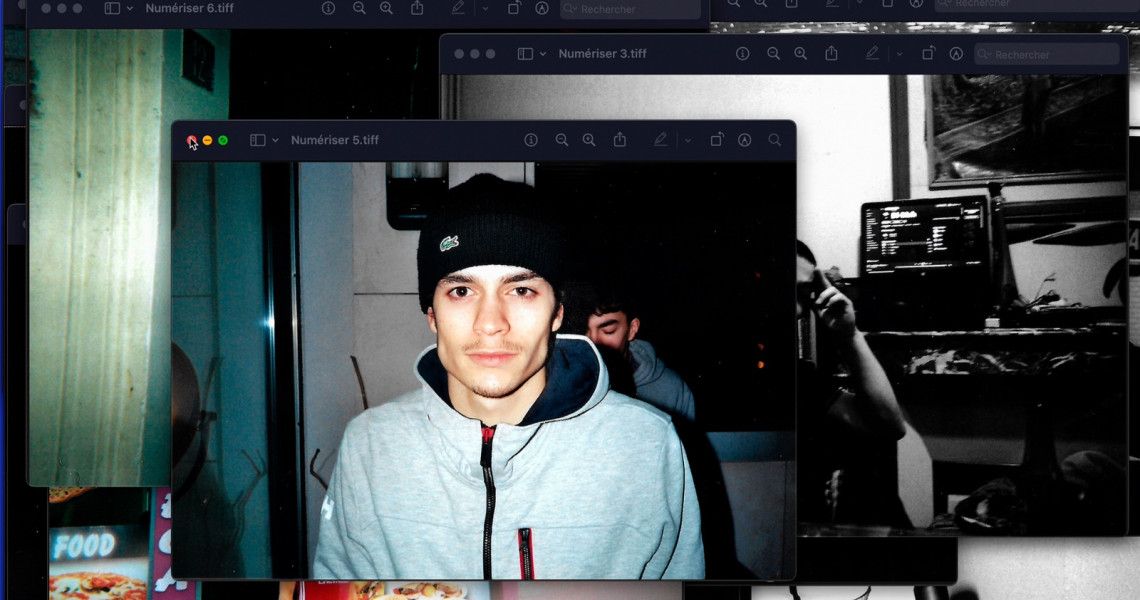Viewport: 1140px width, 600px height.
Task: Zoom in on the Numériser 3.tiff image
Action: 800,54
